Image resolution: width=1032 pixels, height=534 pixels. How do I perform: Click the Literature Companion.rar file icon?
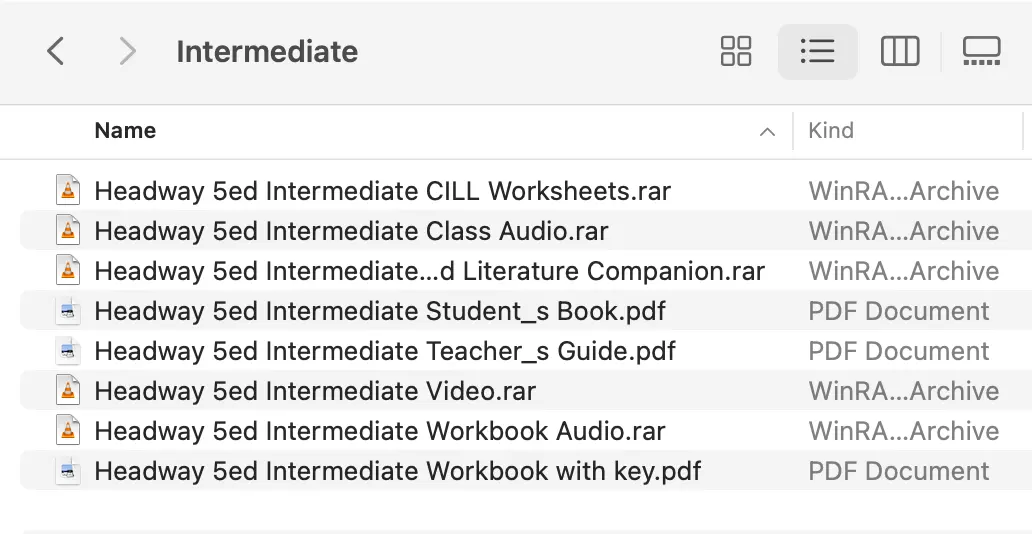coord(68,271)
